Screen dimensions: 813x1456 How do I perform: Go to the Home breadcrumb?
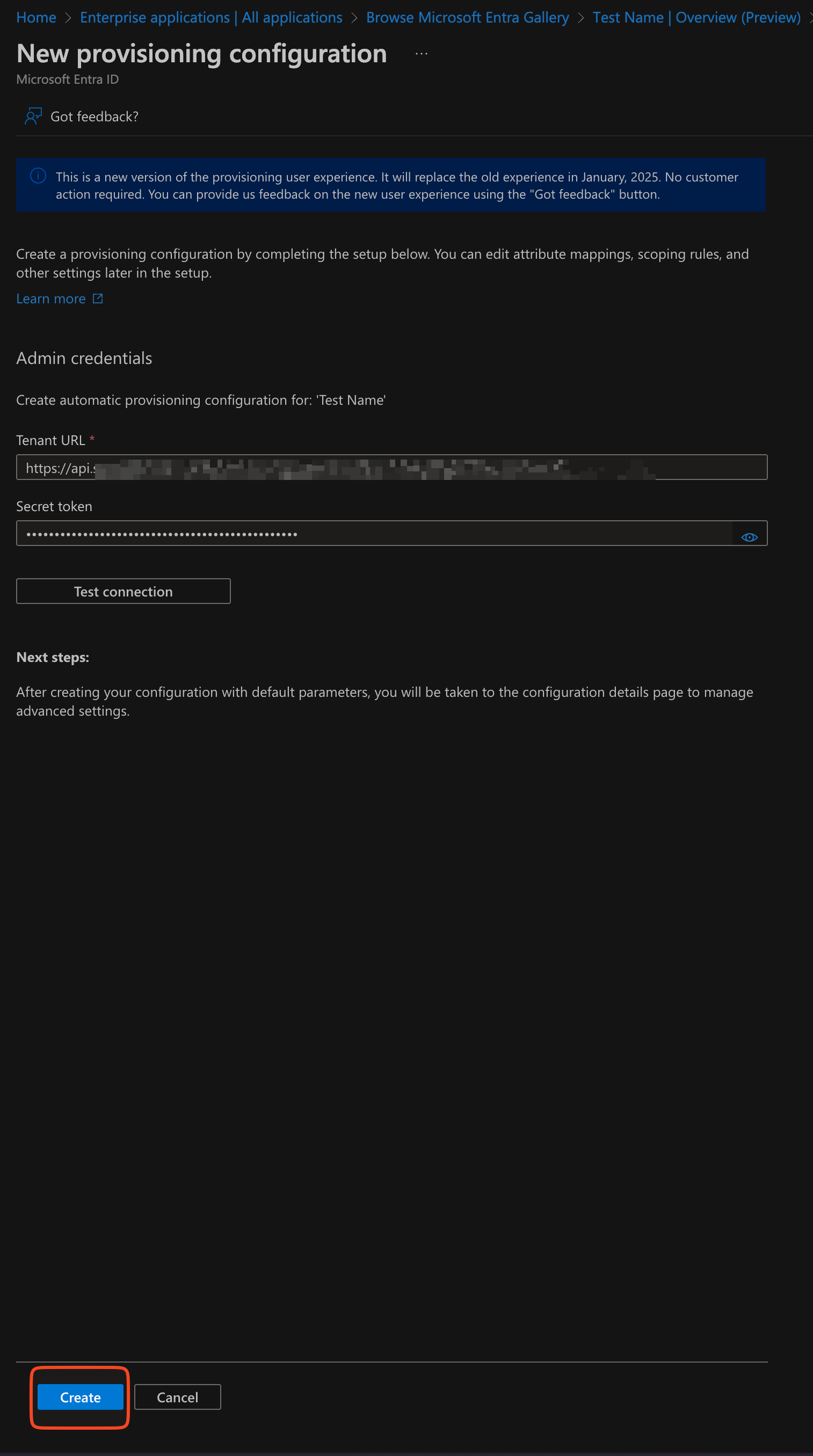(36, 18)
